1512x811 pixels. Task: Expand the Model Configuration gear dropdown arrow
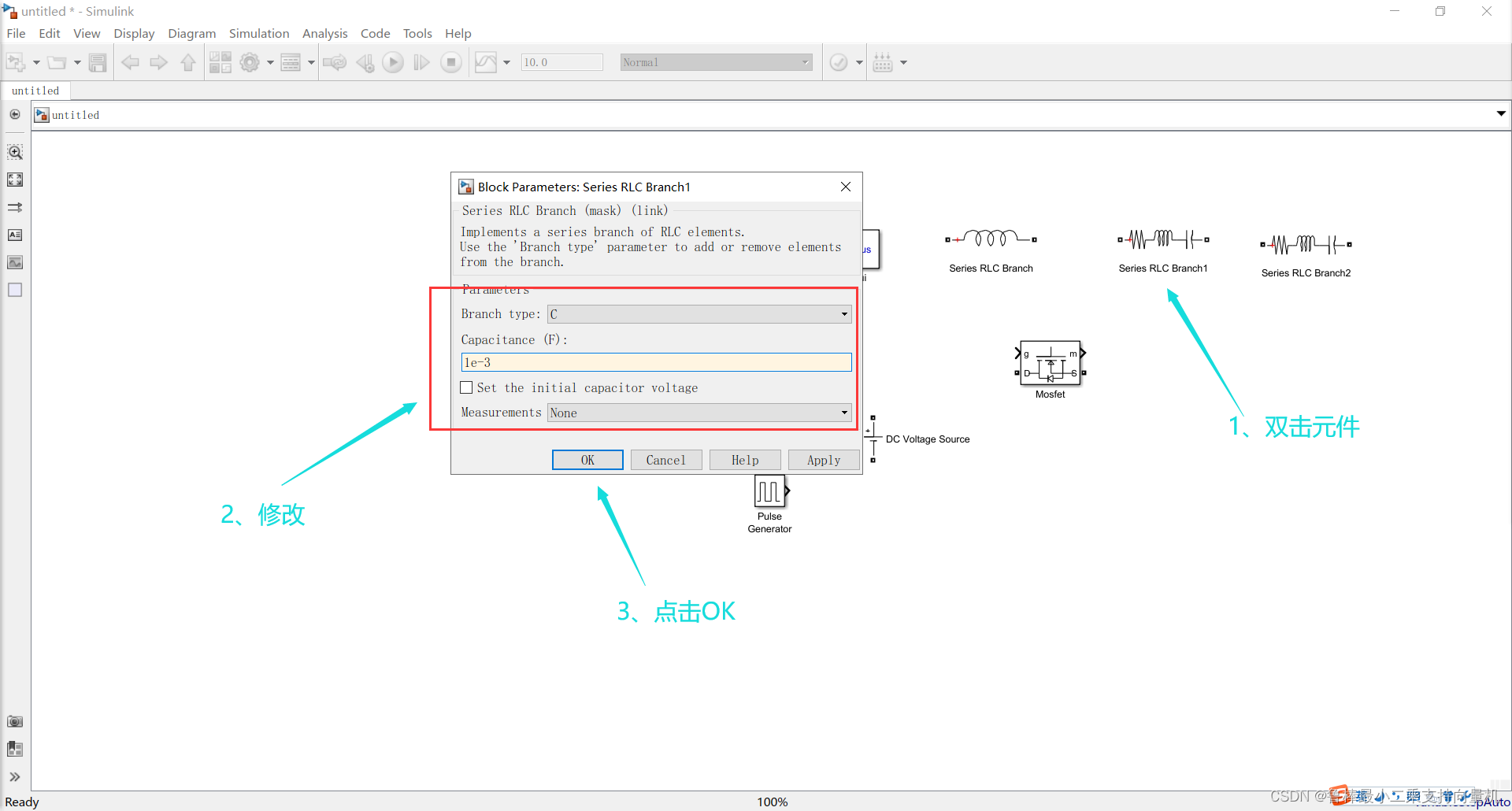270,62
